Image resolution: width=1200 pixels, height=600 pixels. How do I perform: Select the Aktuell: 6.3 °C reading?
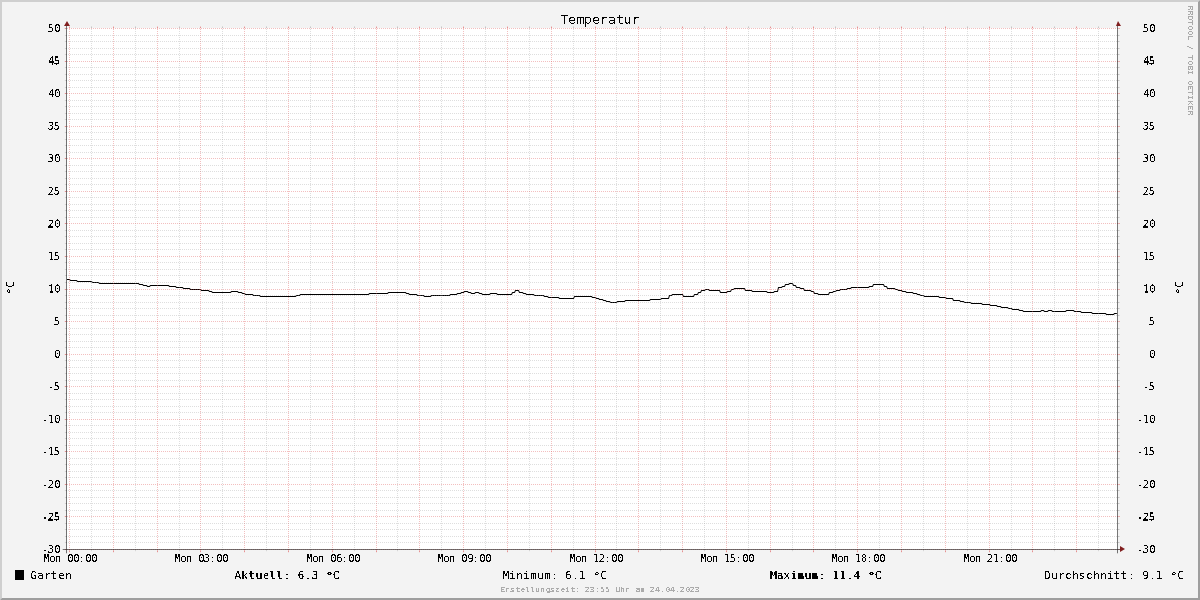[287, 575]
